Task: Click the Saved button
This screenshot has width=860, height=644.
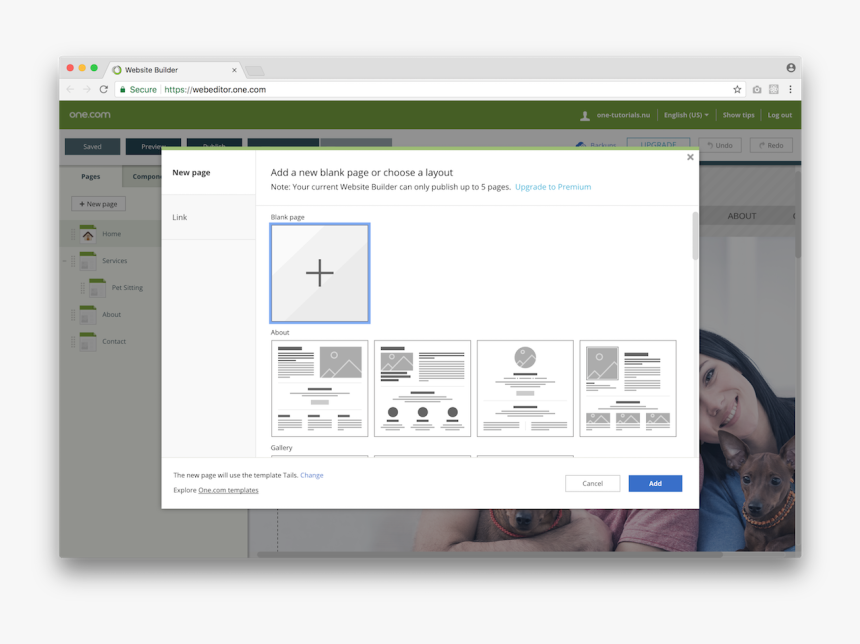Action: click(92, 146)
